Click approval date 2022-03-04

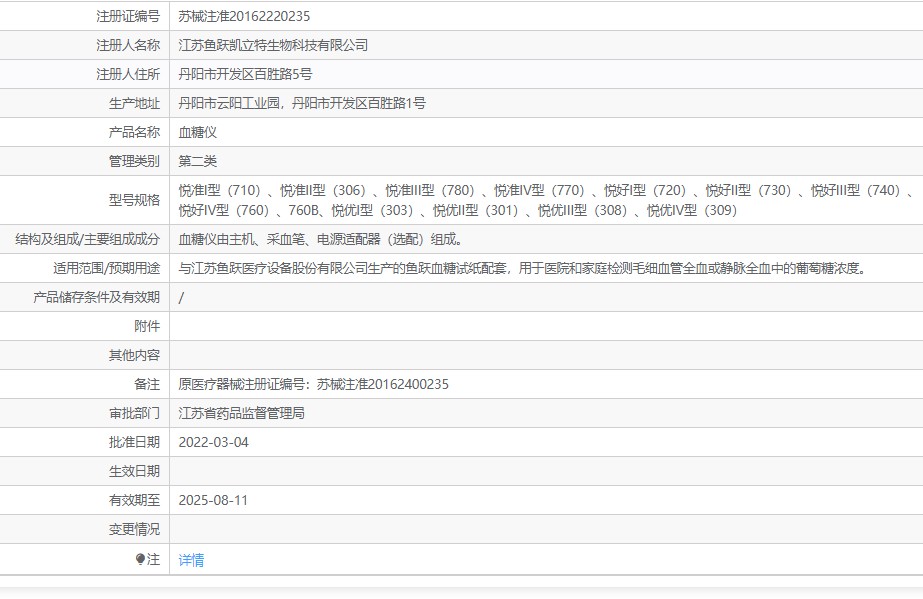click(x=214, y=442)
